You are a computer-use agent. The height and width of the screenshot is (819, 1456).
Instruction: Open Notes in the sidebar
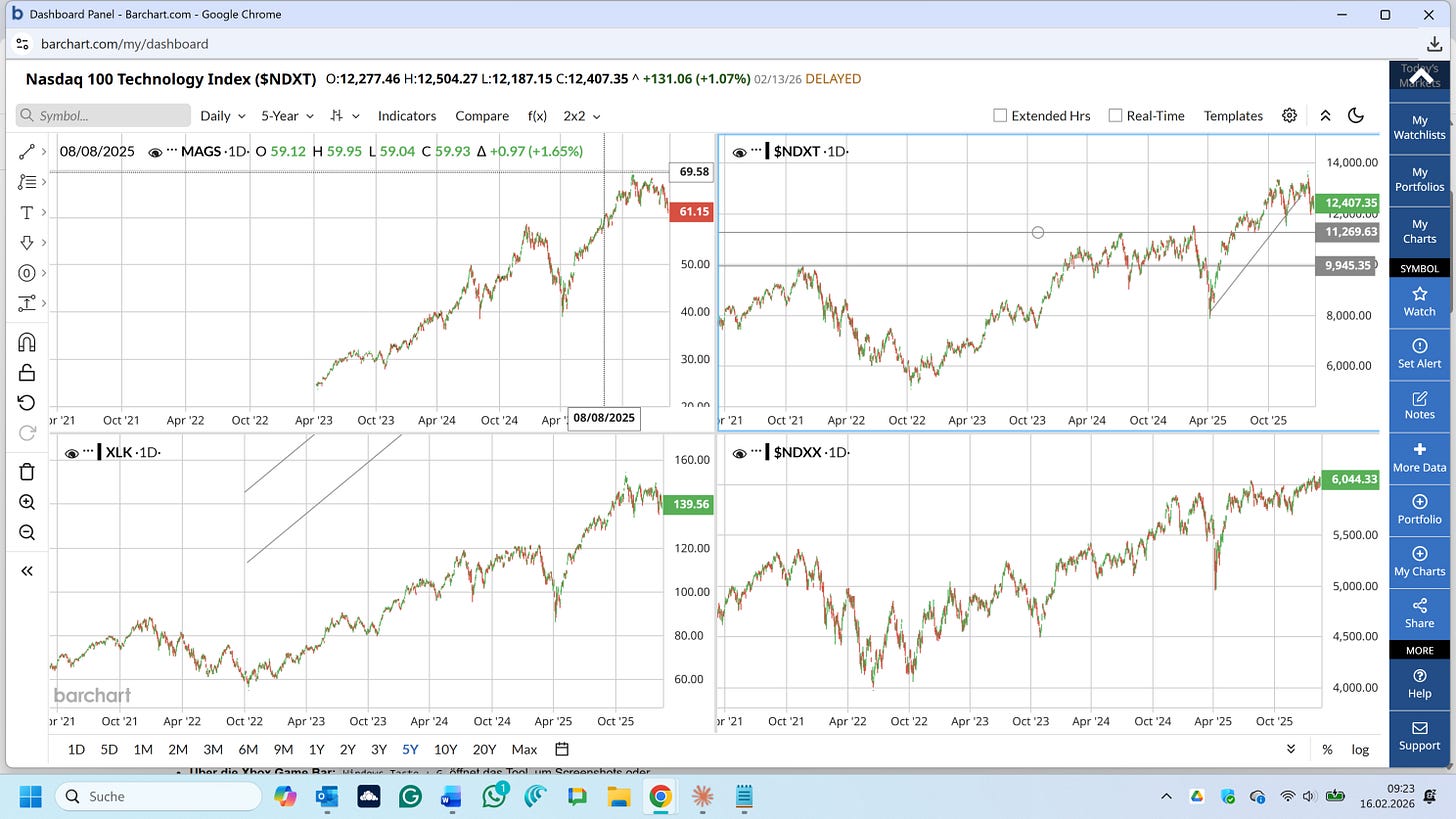click(1419, 405)
